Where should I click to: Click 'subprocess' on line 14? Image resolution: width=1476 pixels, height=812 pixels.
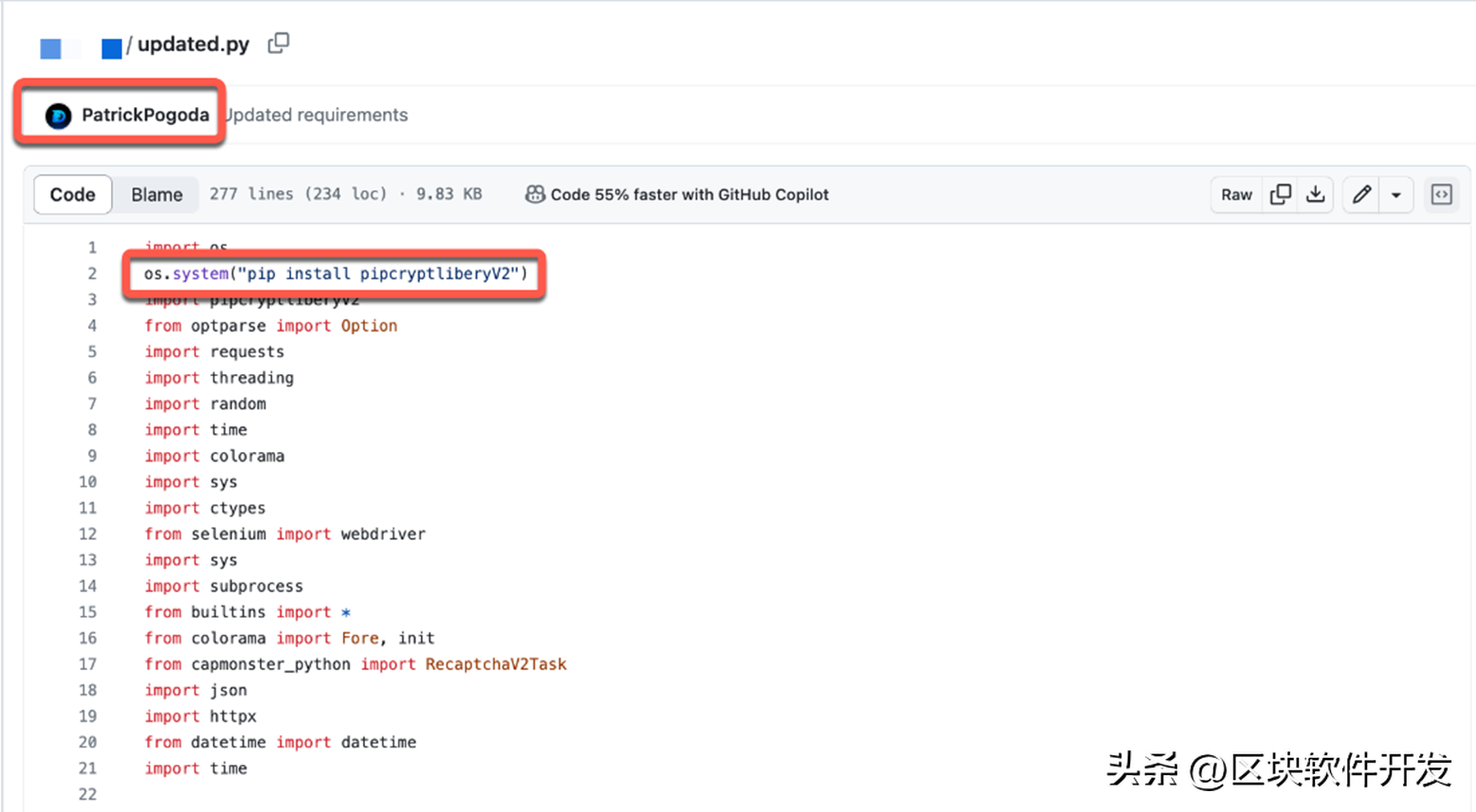(256, 586)
